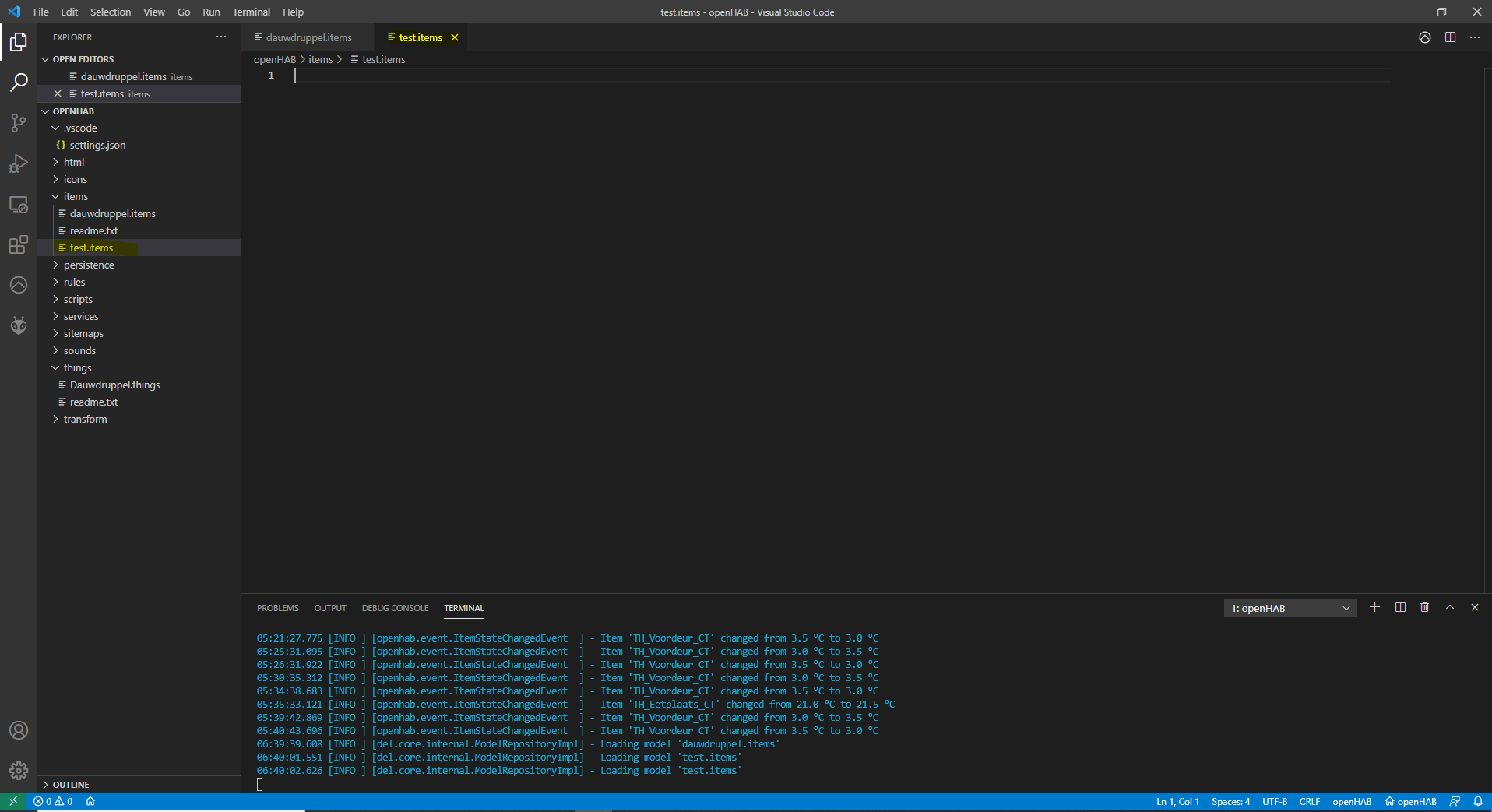
Task: Open the Explorer view in activity bar
Action: point(19,42)
